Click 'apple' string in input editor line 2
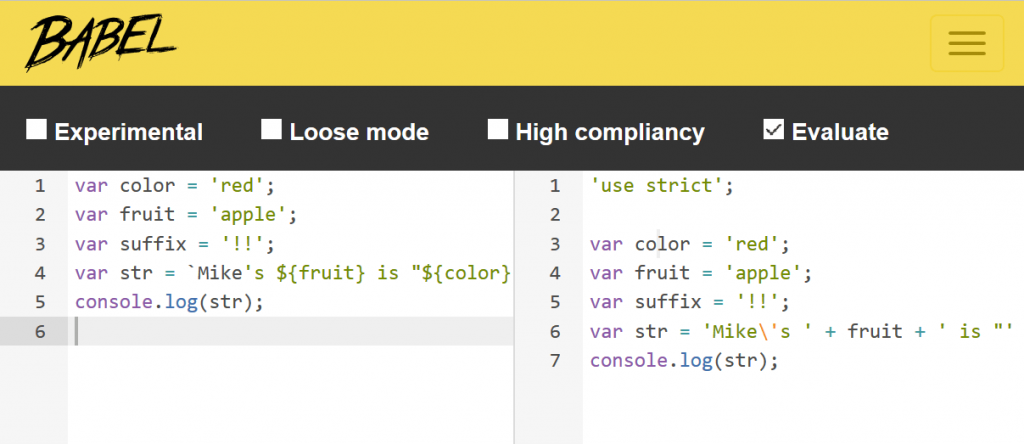 249,214
